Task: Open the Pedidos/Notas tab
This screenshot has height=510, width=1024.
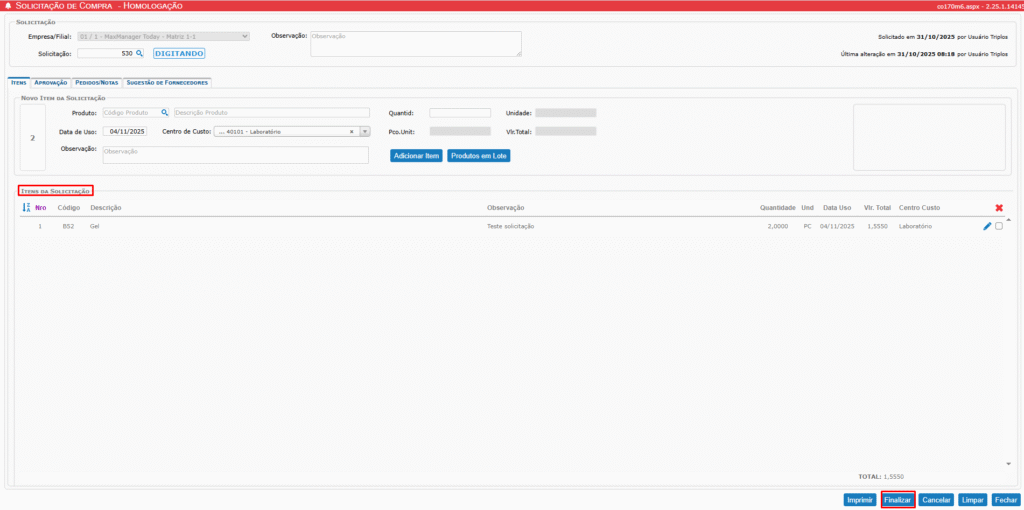Action: (97, 82)
